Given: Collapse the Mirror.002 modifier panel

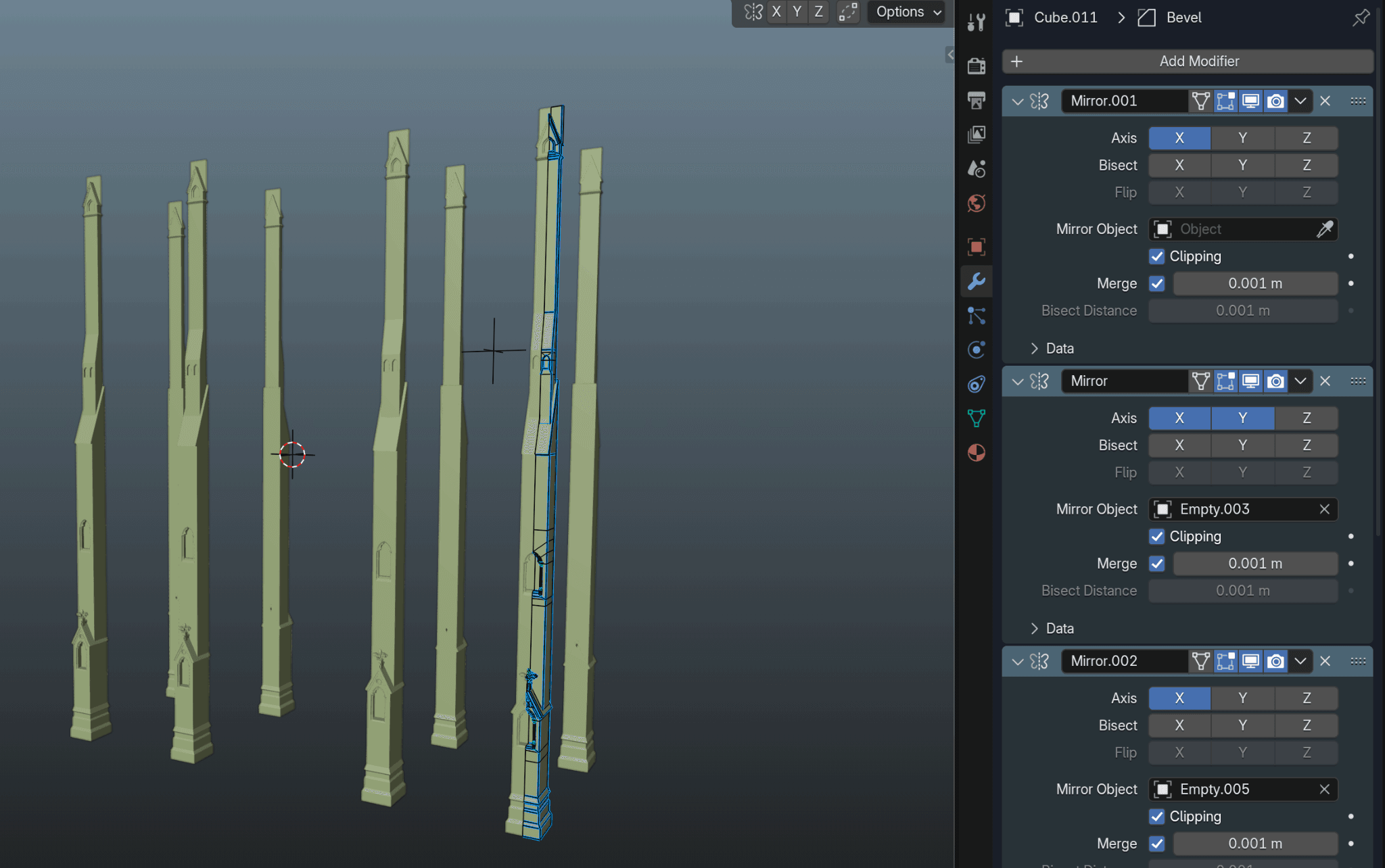Looking at the screenshot, I should pyautogui.click(x=1017, y=661).
